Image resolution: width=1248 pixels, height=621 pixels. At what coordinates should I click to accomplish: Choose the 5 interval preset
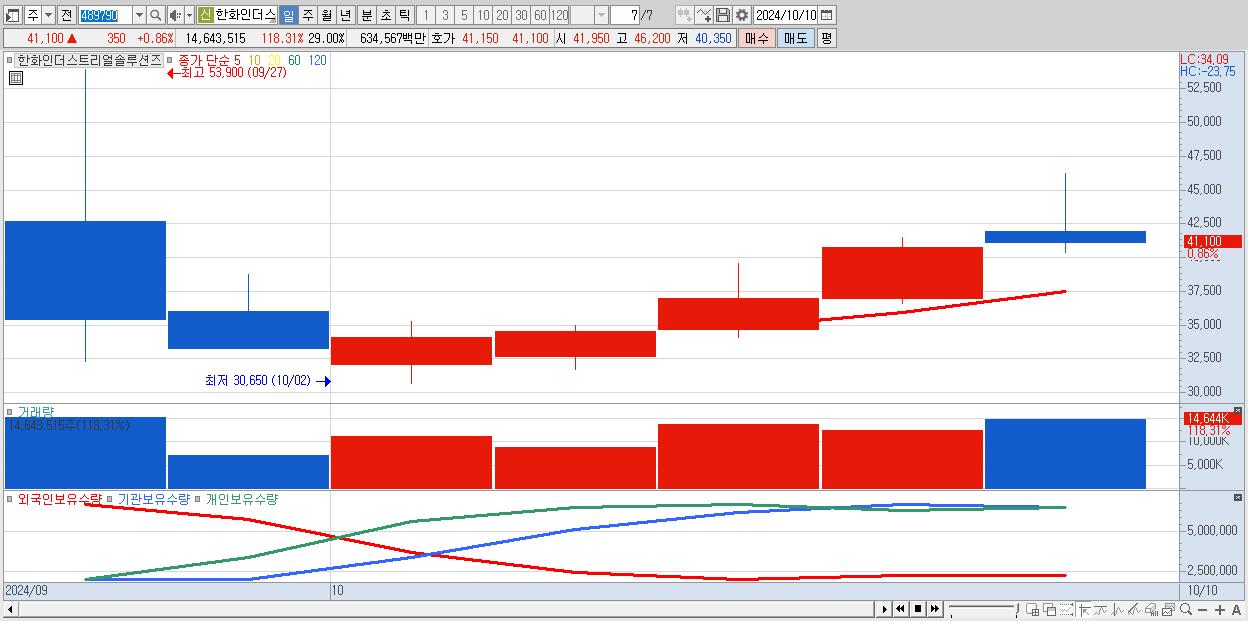pyautogui.click(x=464, y=15)
